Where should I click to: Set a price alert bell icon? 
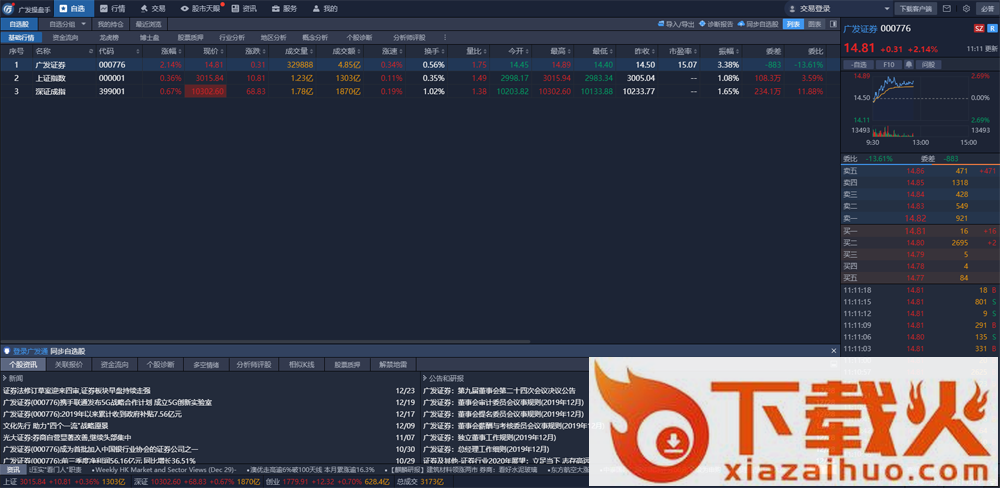(908, 64)
